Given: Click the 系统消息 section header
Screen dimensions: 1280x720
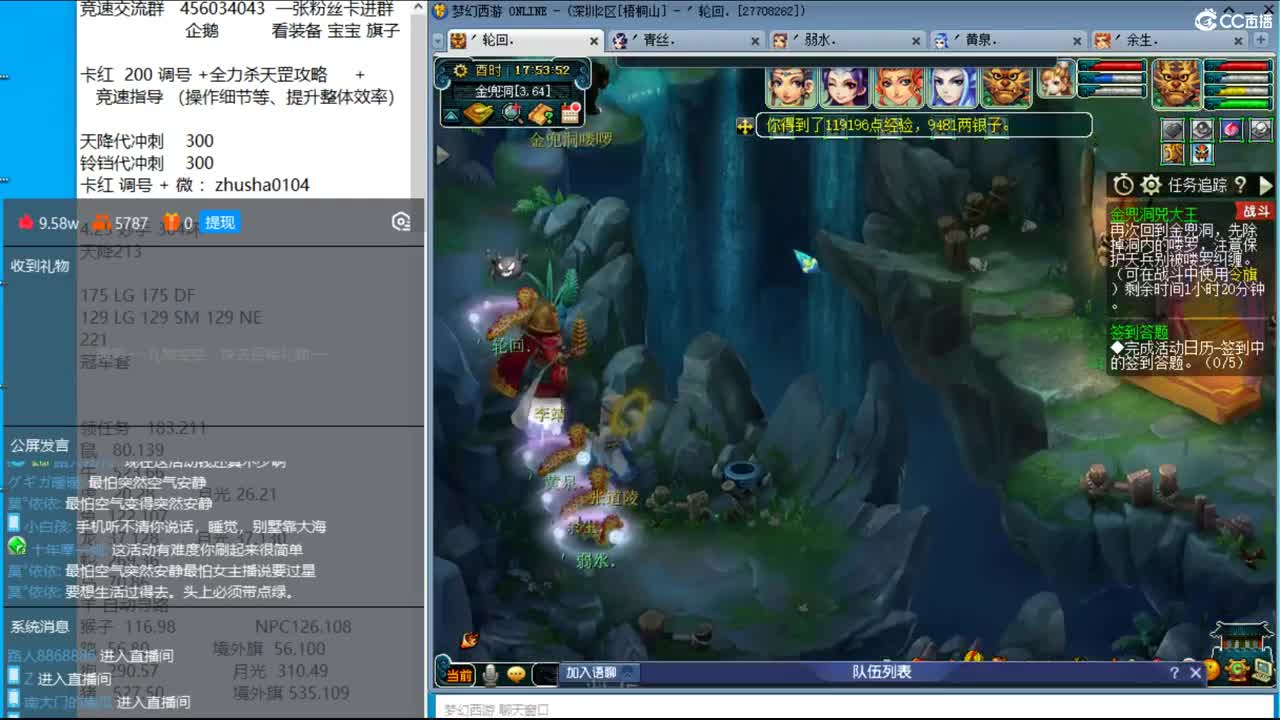Looking at the screenshot, I should pyautogui.click(x=40, y=627).
